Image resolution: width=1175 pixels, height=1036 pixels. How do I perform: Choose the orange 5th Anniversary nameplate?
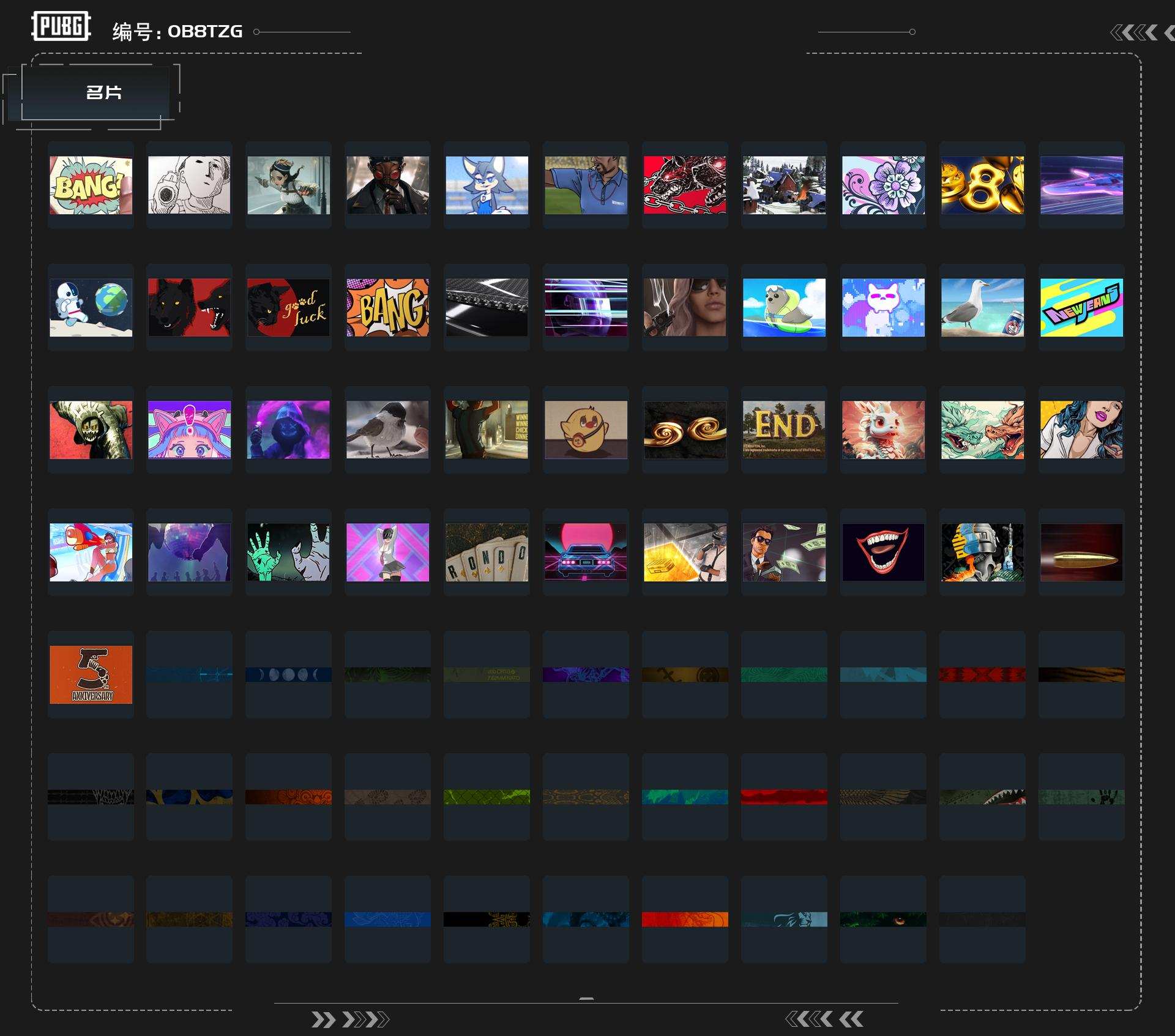click(x=91, y=674)
